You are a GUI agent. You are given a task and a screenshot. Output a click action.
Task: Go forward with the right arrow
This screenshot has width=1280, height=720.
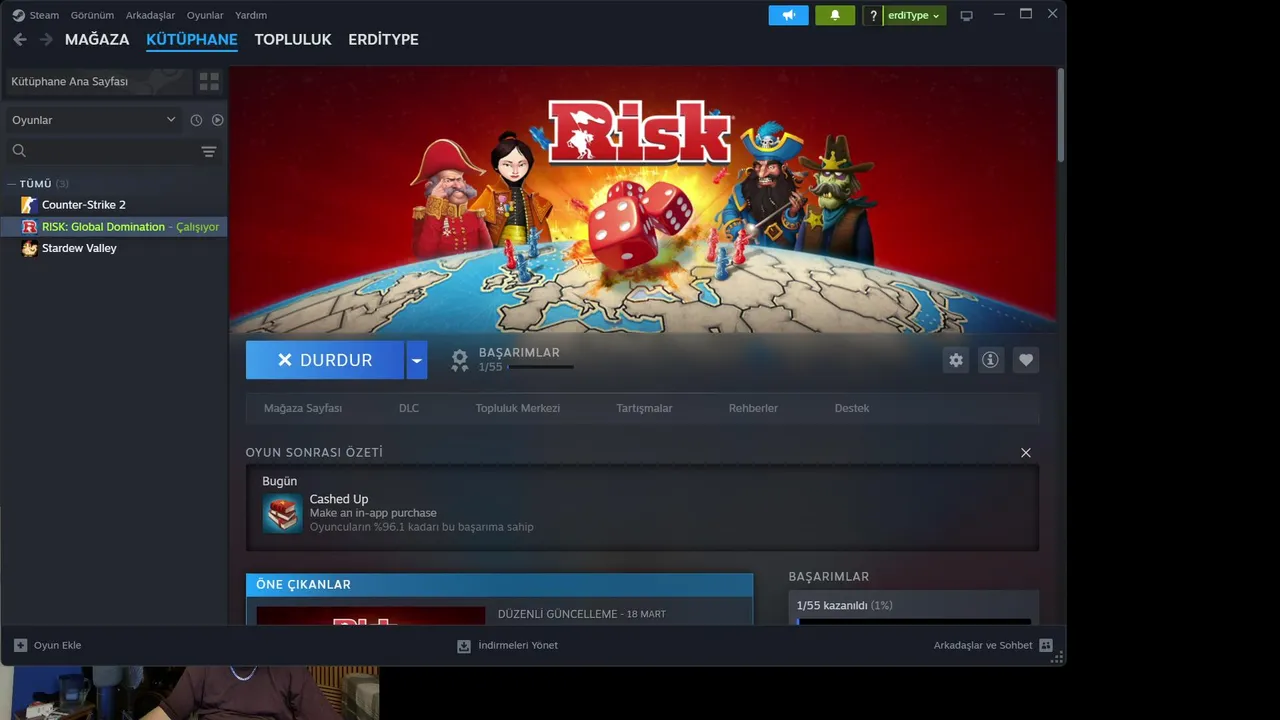coord(46,39)
